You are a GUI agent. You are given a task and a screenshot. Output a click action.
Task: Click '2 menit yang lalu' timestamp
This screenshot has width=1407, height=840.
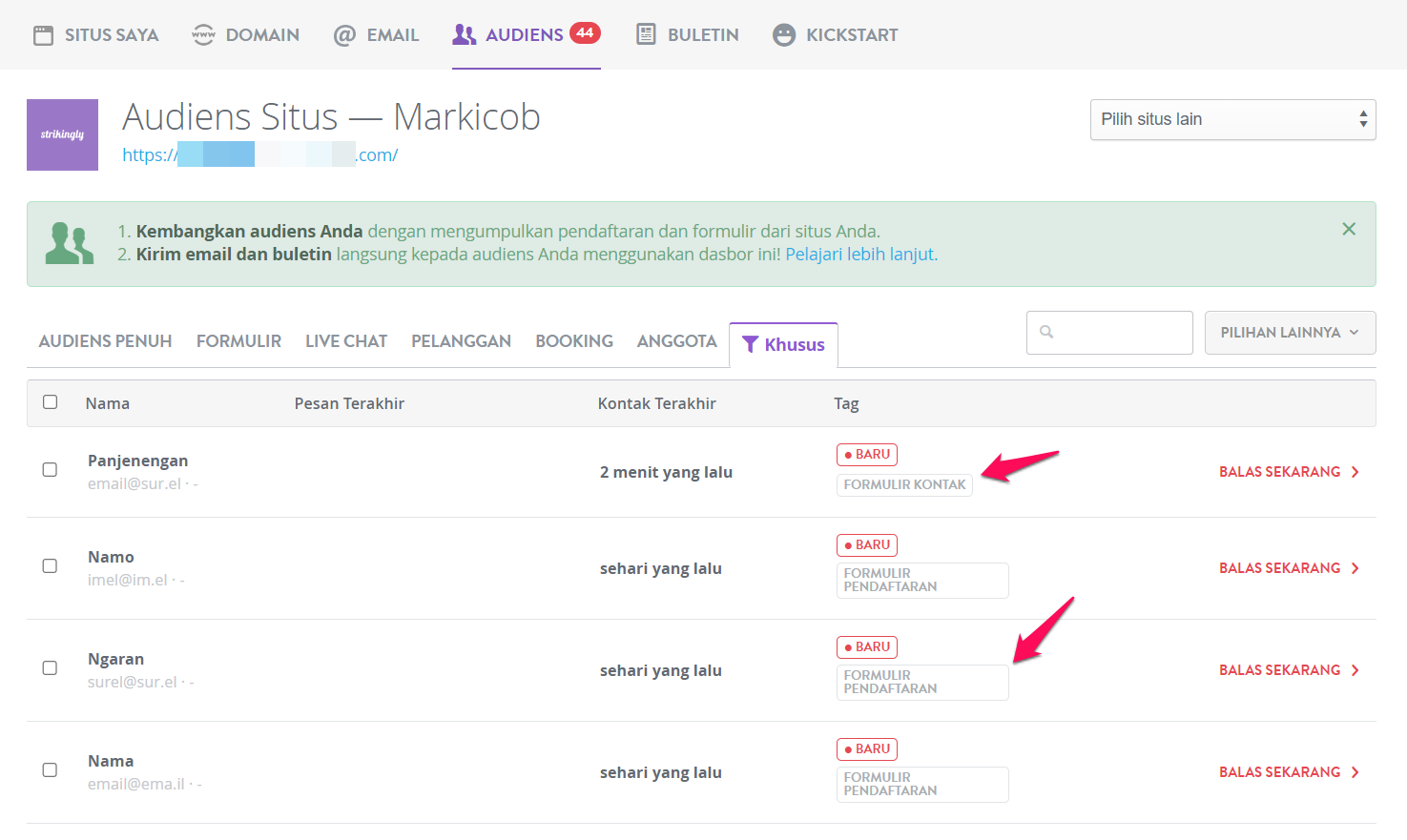[666, 473]
